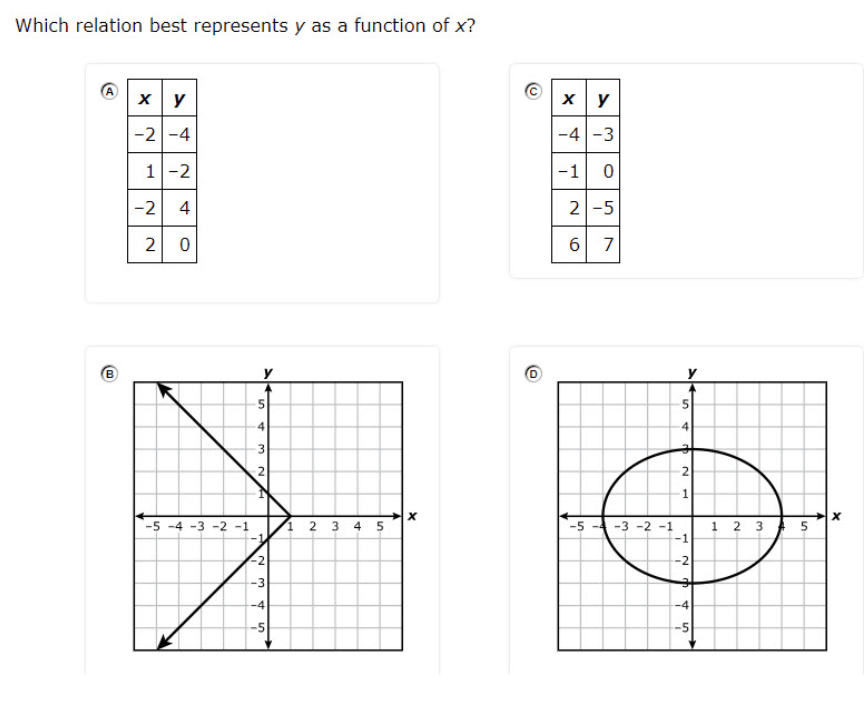Click the lower-left arrowhead in graph B

pos(164,643)
